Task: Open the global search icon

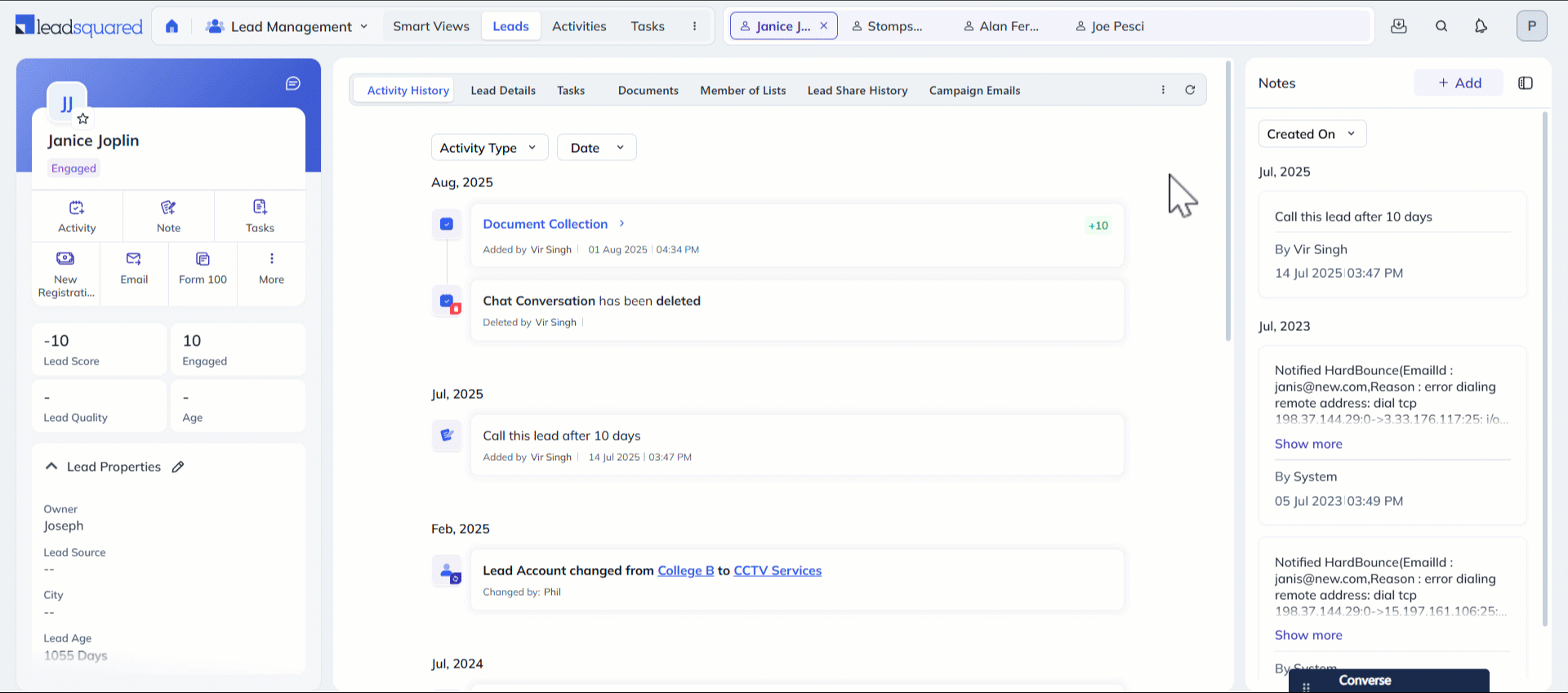Action: (x=1441, y=26)
